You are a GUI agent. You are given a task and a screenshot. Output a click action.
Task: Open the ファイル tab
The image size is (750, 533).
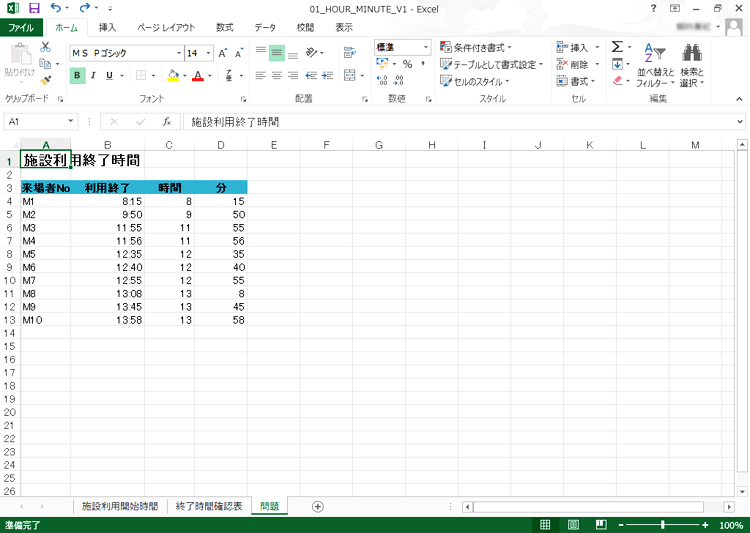coord(21,27)
